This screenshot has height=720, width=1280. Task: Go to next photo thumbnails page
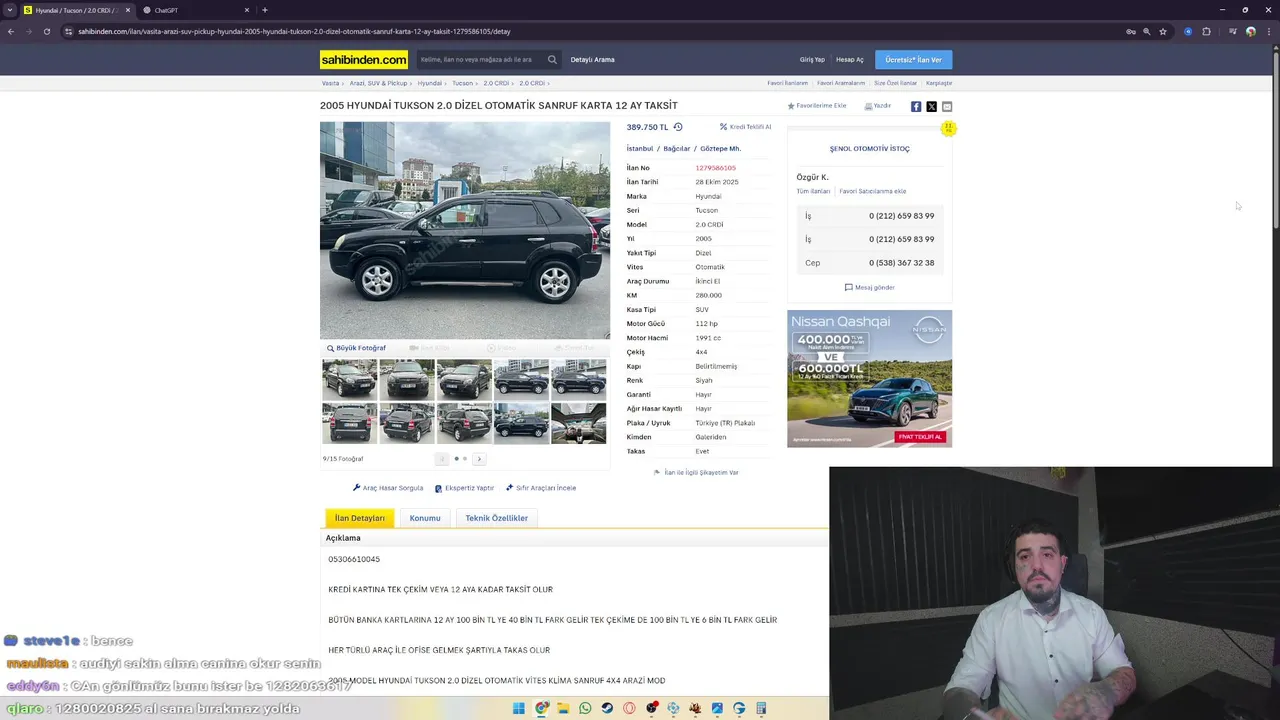tap(479, 459)
